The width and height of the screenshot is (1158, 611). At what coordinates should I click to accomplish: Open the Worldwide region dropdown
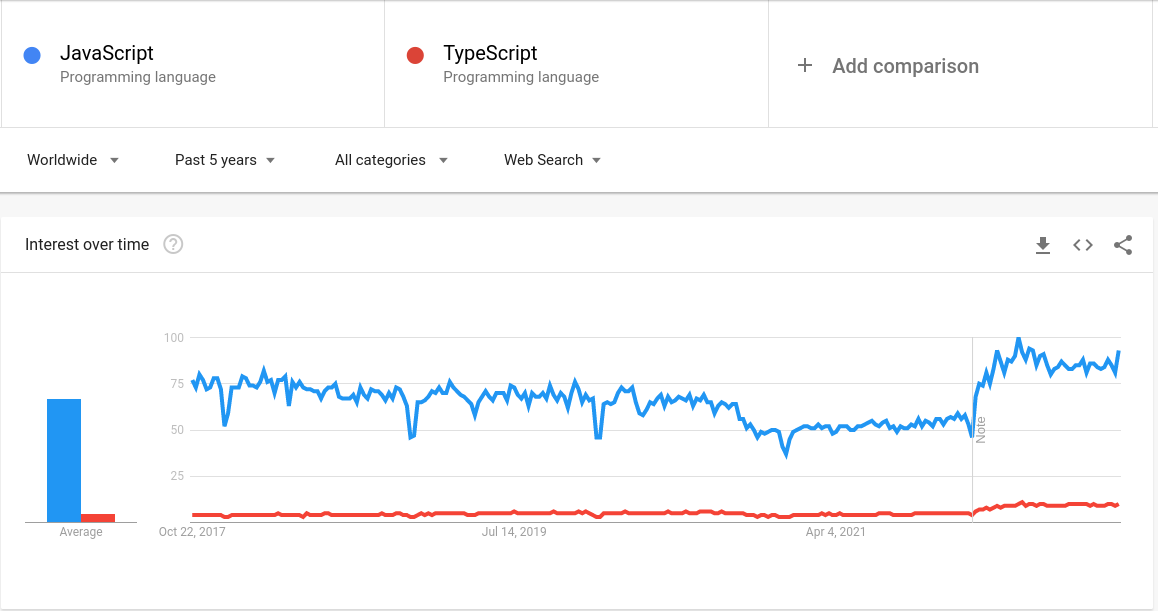coord(73,160)
